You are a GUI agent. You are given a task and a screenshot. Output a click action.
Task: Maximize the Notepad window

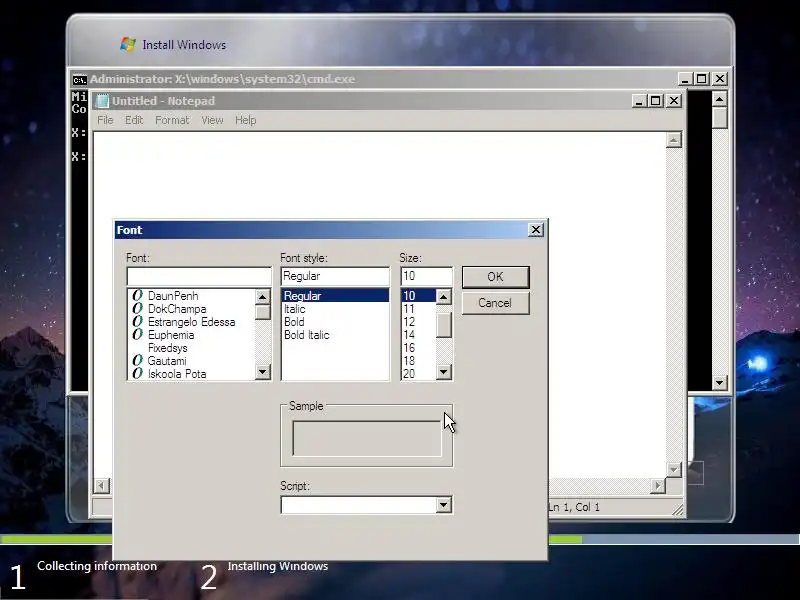(656, 101)
